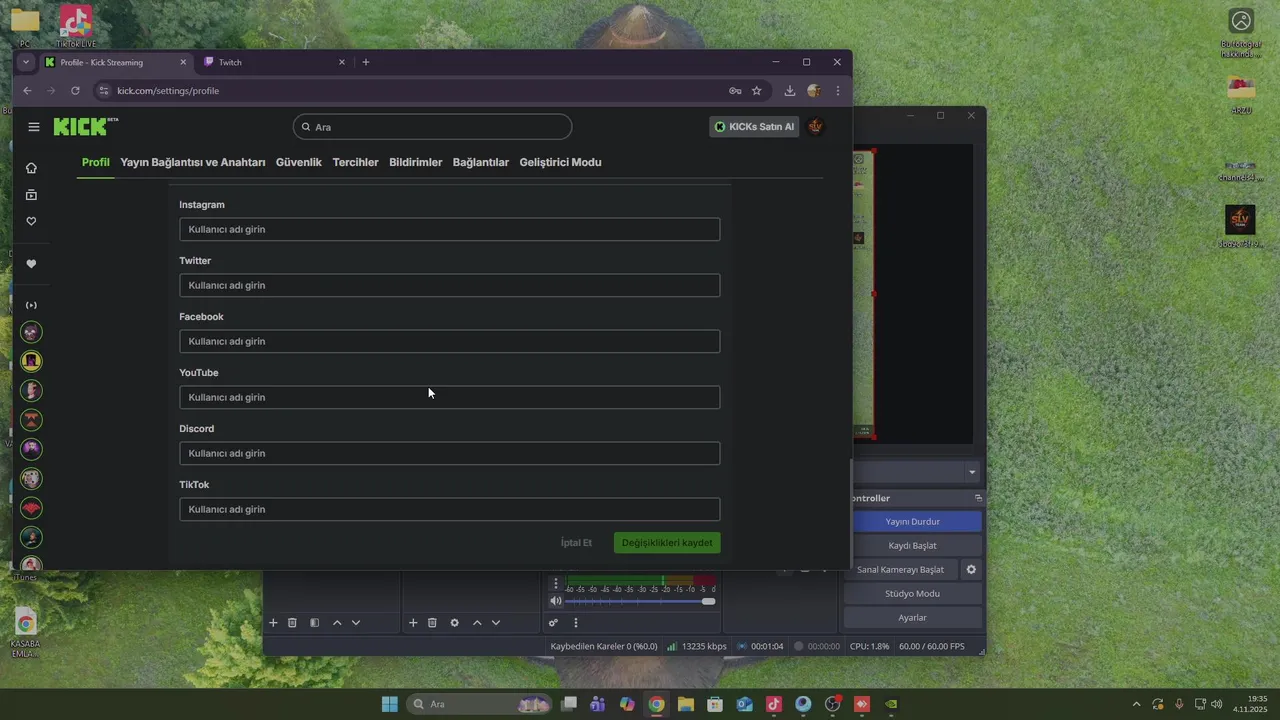Add a source with OBS sources plus icon
Screen dimensions: 1280x720
[x=413, y=623]
